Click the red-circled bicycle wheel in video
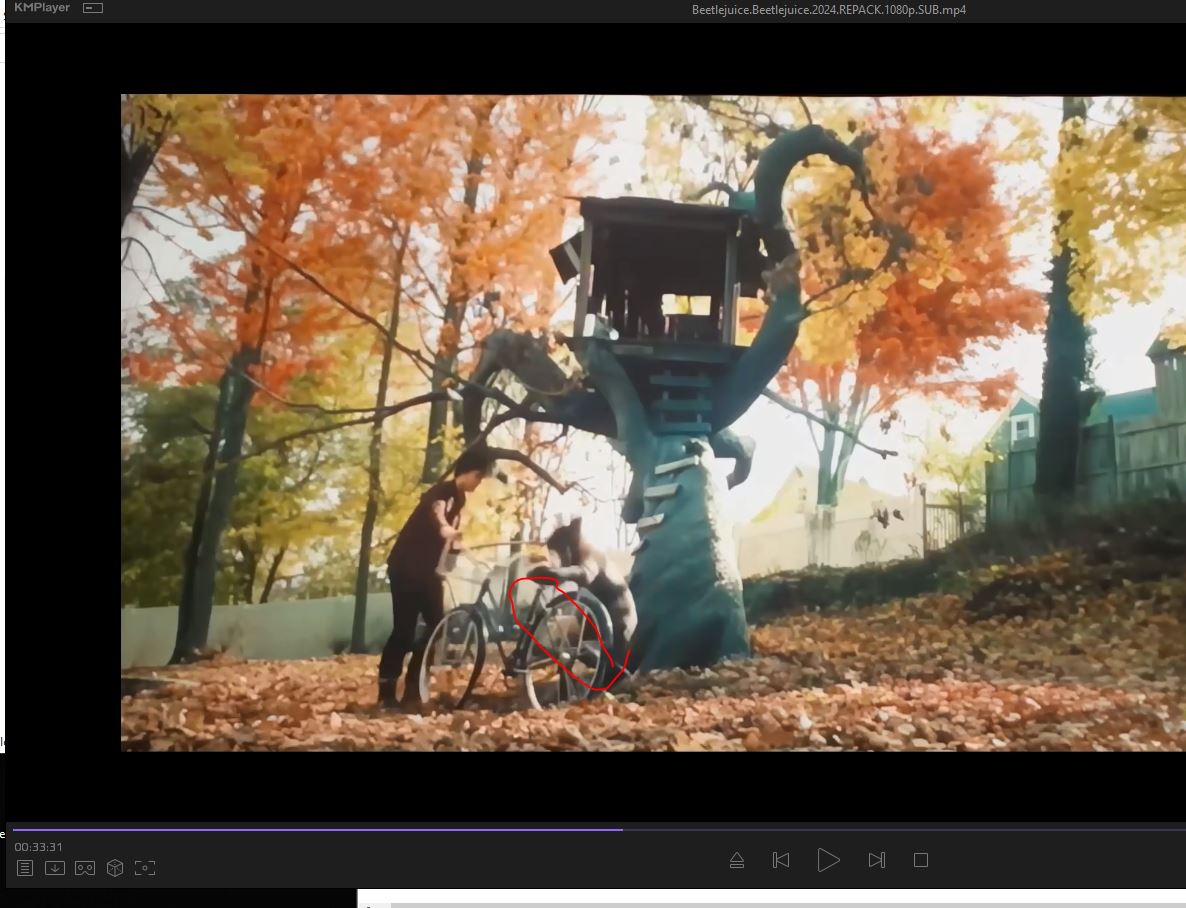 567,635
